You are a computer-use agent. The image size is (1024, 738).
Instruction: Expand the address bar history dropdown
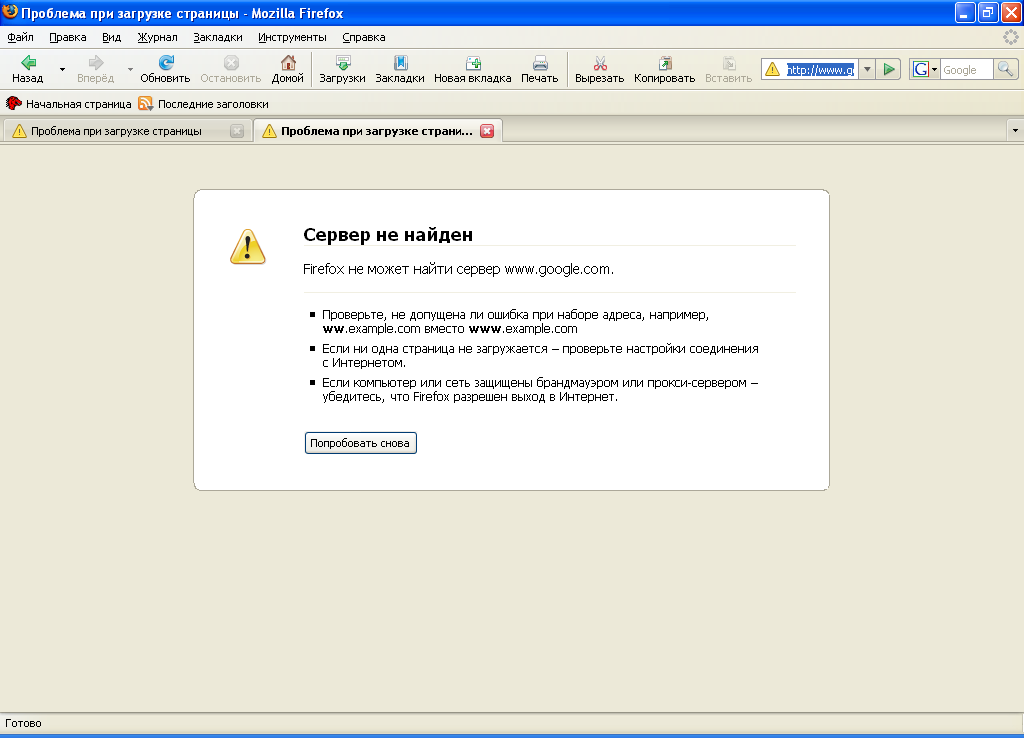pos(867,69)
